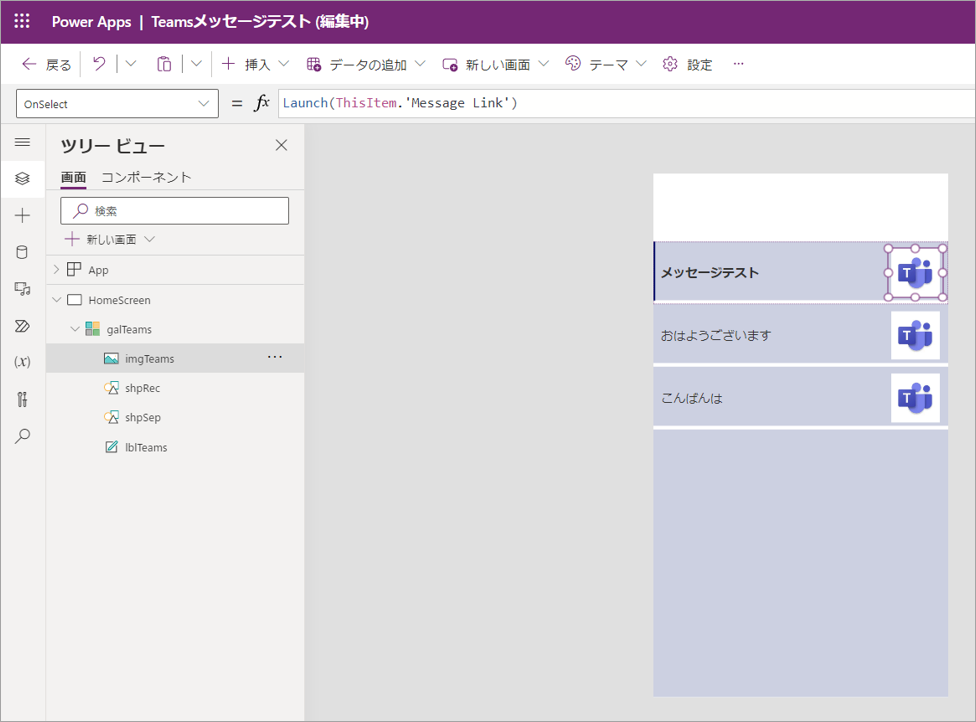This screenshot has height=722, width=976.
Task: Select HomeScreen in tree view
Action: click(120, 300)
